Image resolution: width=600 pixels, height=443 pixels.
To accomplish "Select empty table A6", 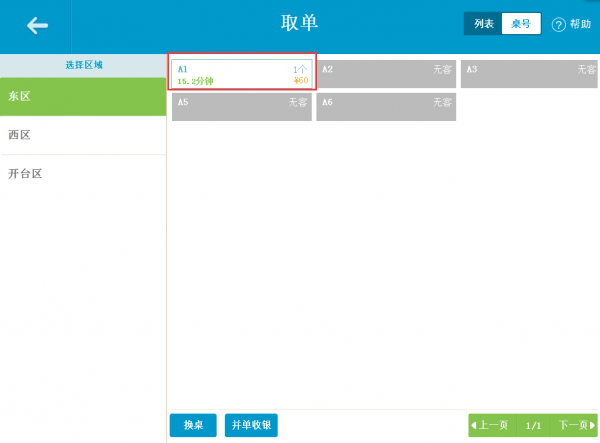I will coord(386,107).
